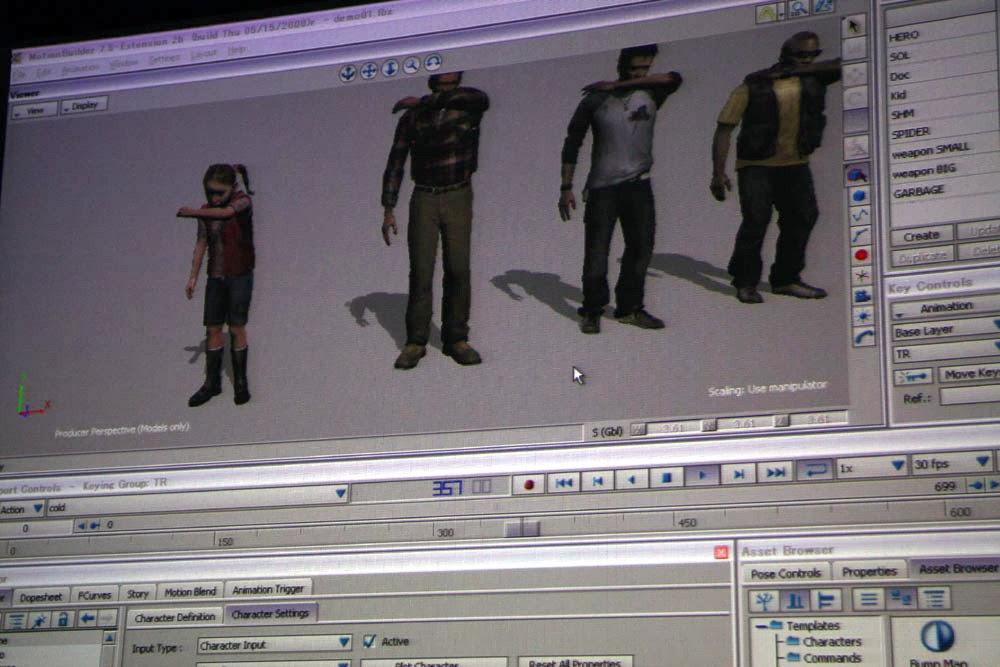Click the Reset All Properties button
1000x667 pixels.
click(573, 661)
